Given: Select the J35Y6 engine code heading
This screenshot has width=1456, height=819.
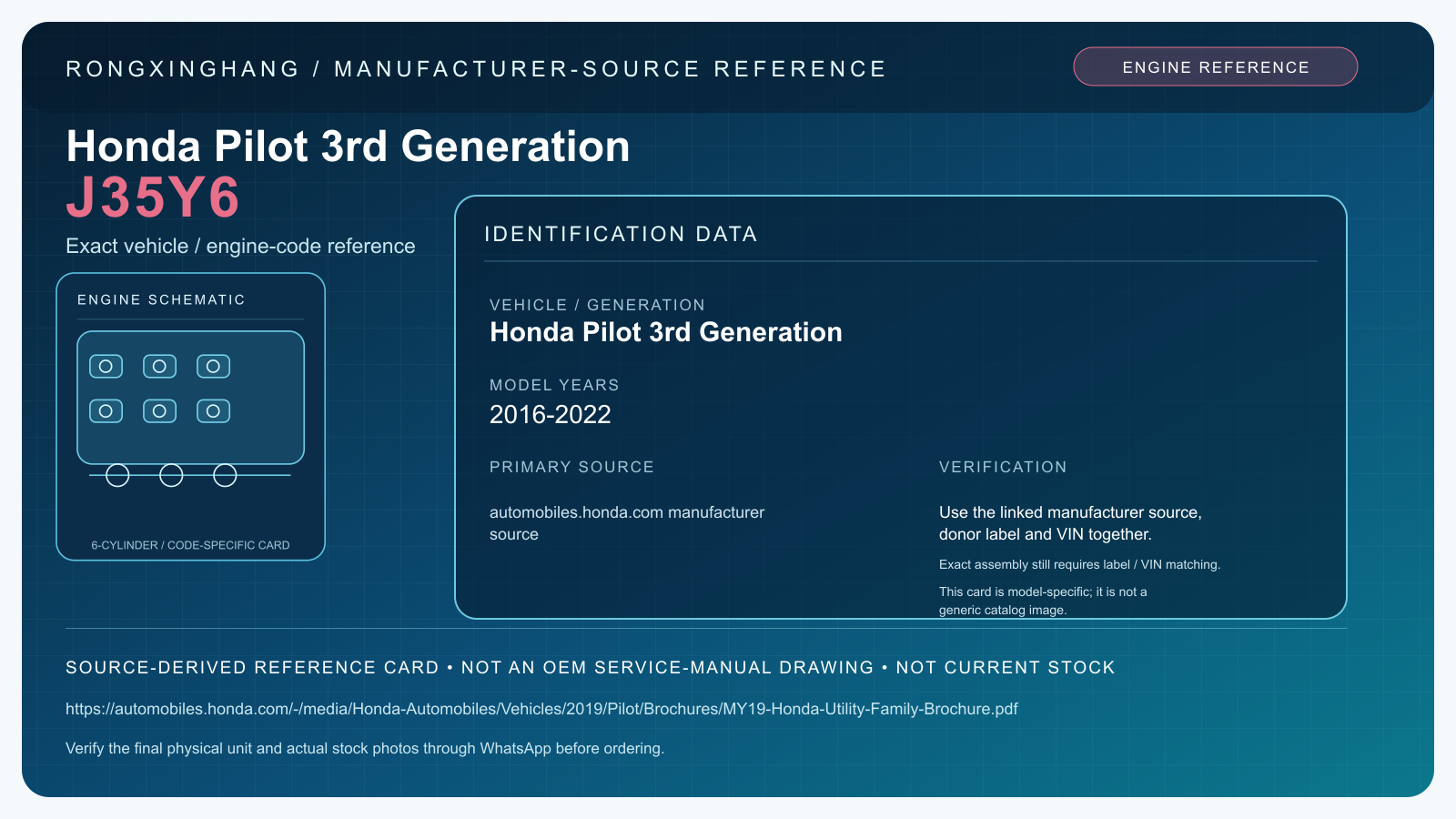Looking at the screenshot, I should click(153, 197).
